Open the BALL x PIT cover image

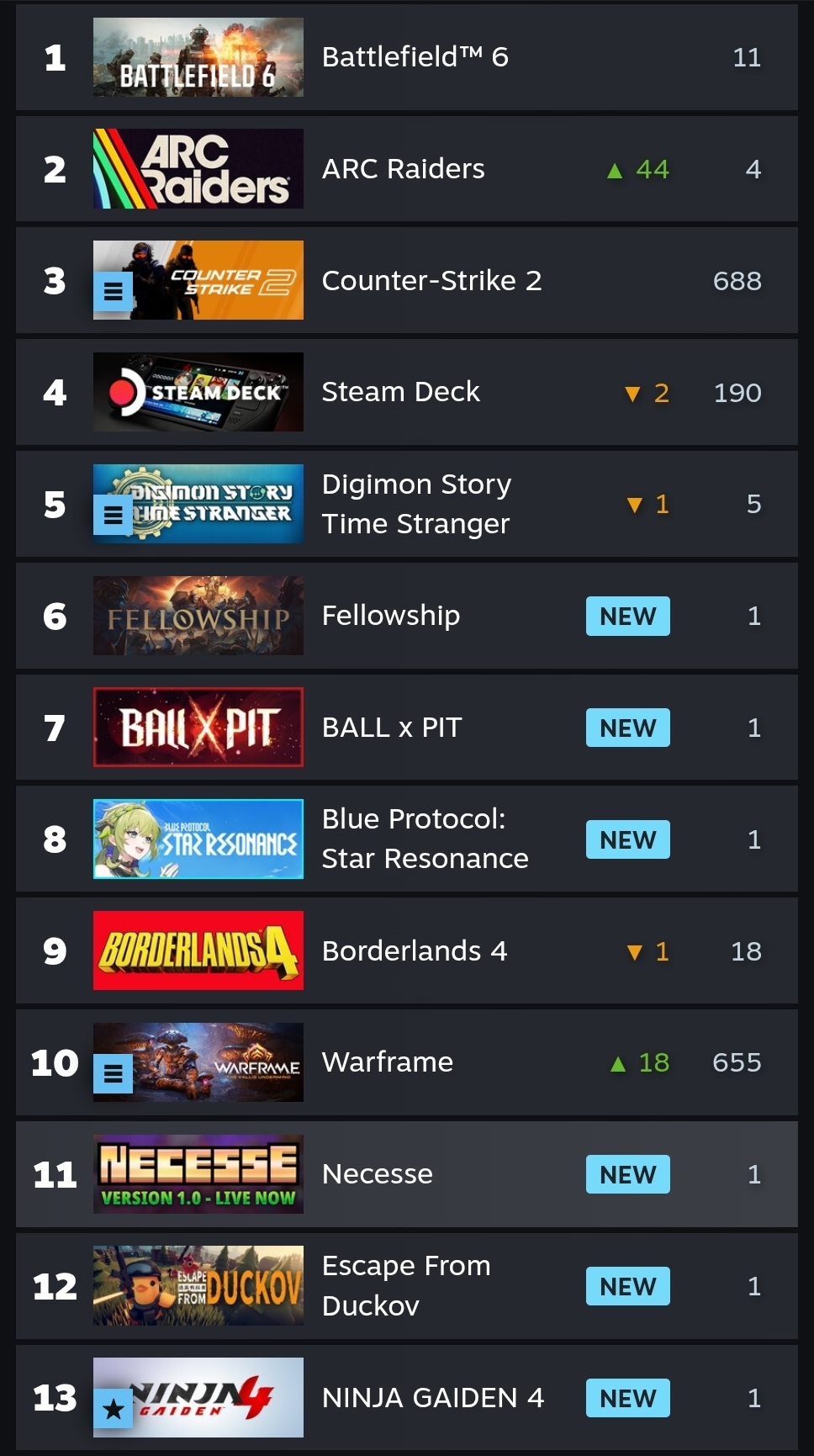coord(198,728)
